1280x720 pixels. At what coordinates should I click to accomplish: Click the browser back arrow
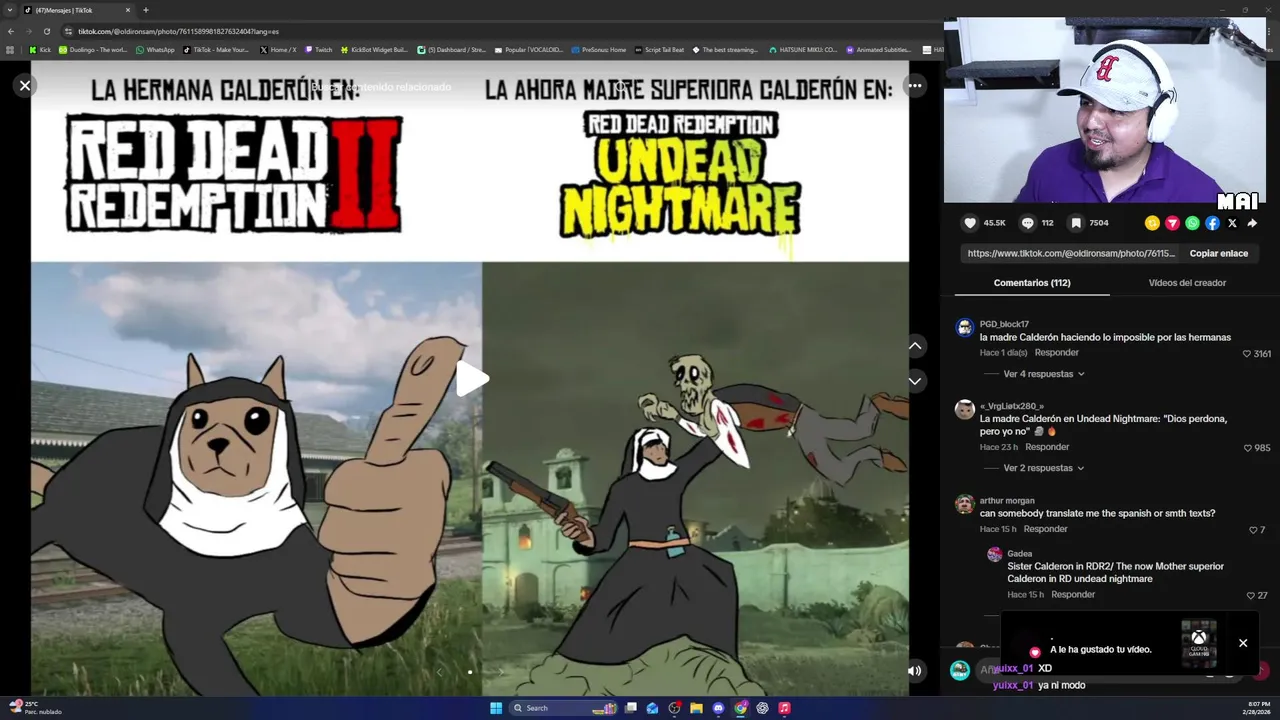[11, 31]
